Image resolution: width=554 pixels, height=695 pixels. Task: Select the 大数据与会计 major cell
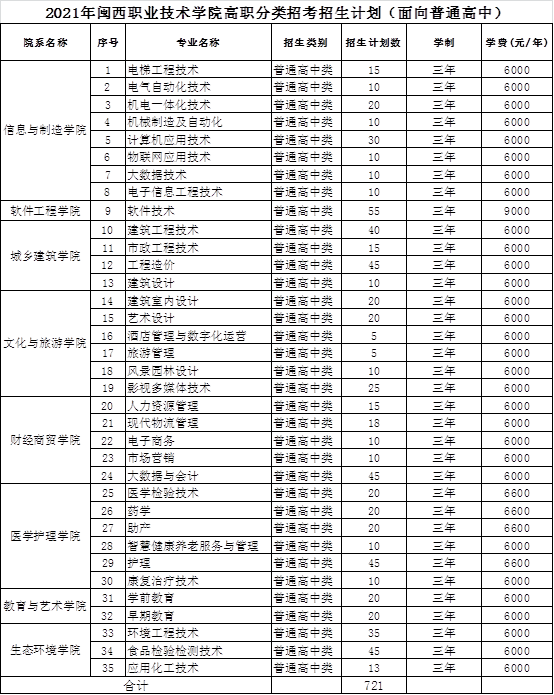[x=198, y=476]
